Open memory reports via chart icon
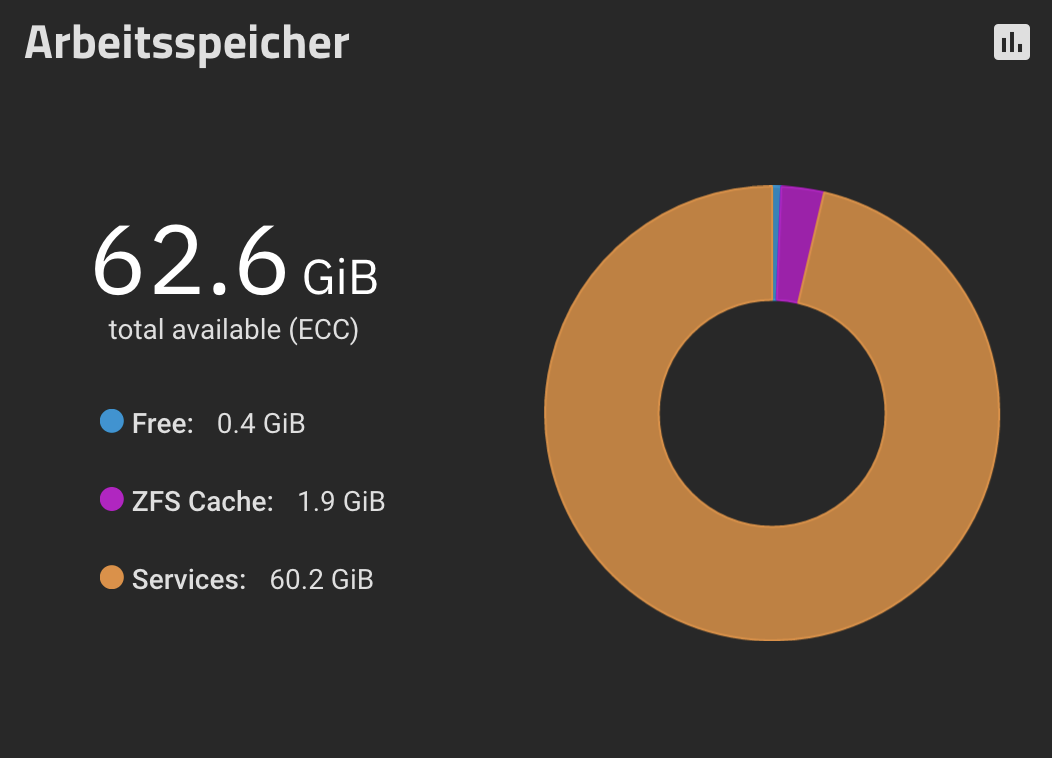 (x=1011, y=42)
